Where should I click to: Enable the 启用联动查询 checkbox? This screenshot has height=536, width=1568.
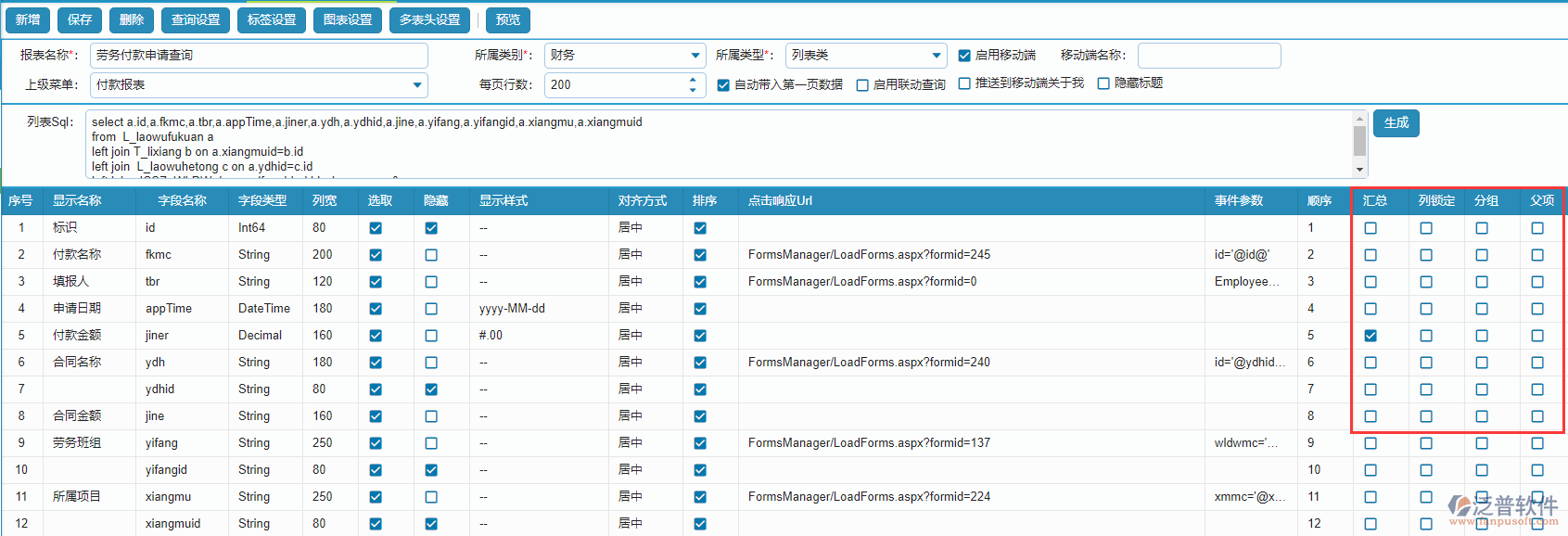pos(862,85)
